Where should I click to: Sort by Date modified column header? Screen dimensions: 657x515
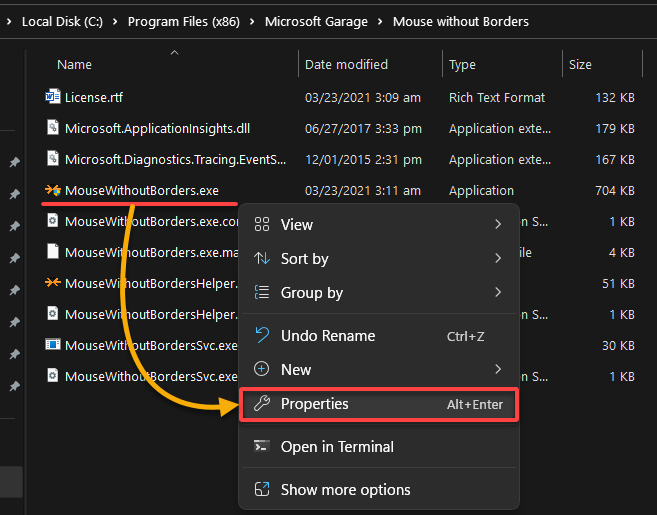click(346, 65)
